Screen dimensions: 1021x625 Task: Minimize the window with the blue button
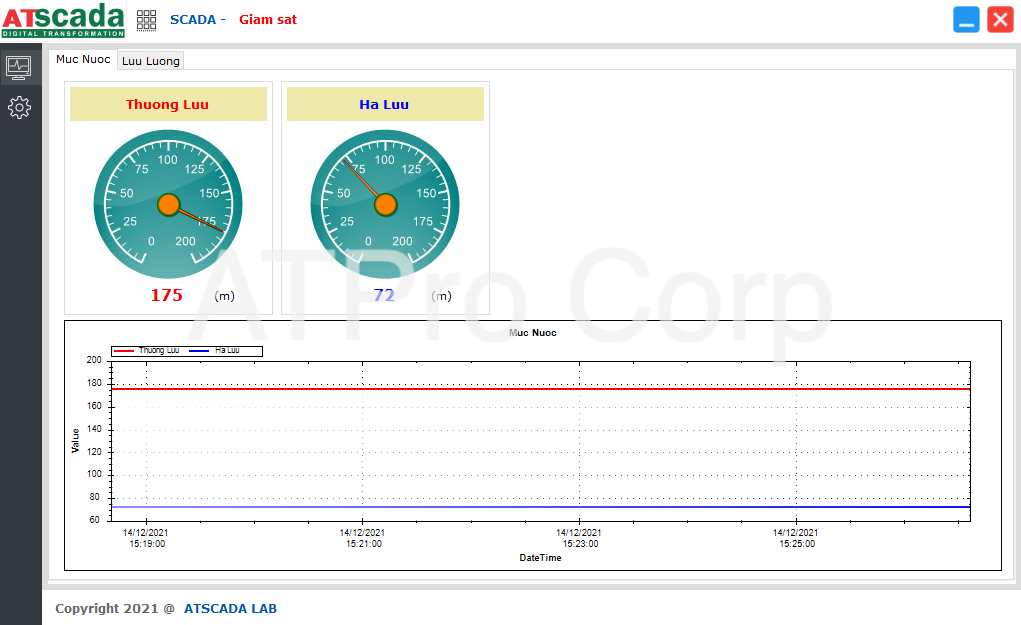click(x=966, y=20)
